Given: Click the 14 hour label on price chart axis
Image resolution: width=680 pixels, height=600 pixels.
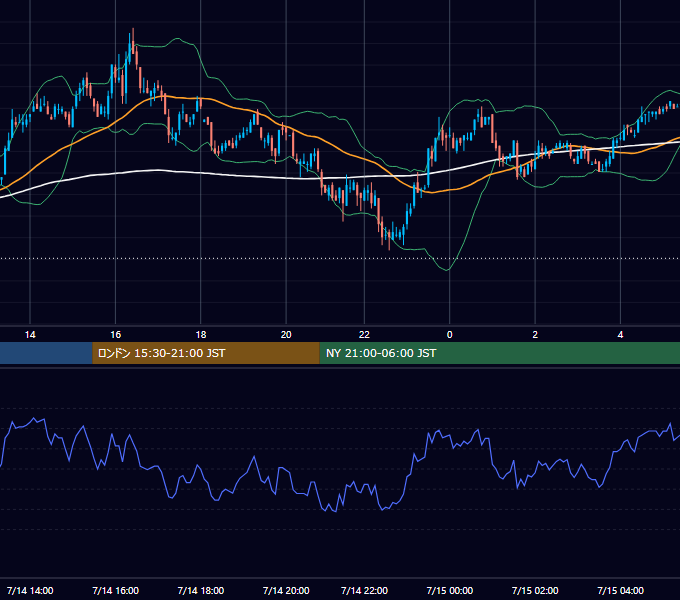Looking at the screenshot, I should click(x=30, y=335).
